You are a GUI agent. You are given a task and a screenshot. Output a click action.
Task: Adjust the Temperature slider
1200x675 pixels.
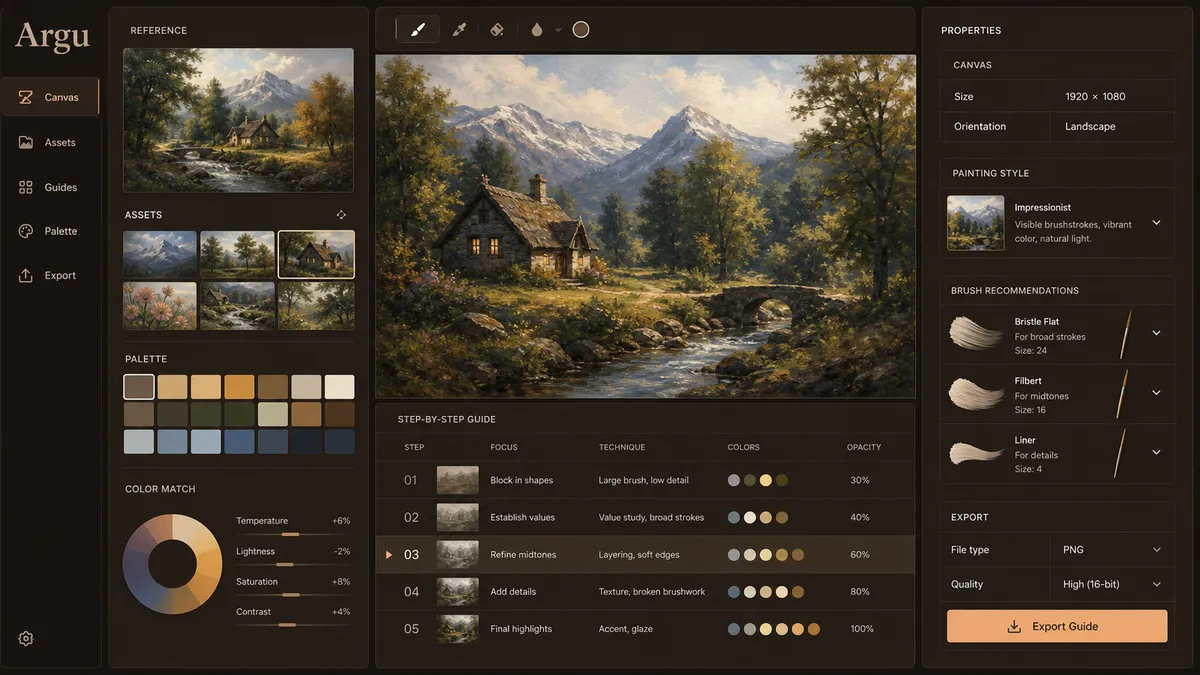(x=291, y=534)
